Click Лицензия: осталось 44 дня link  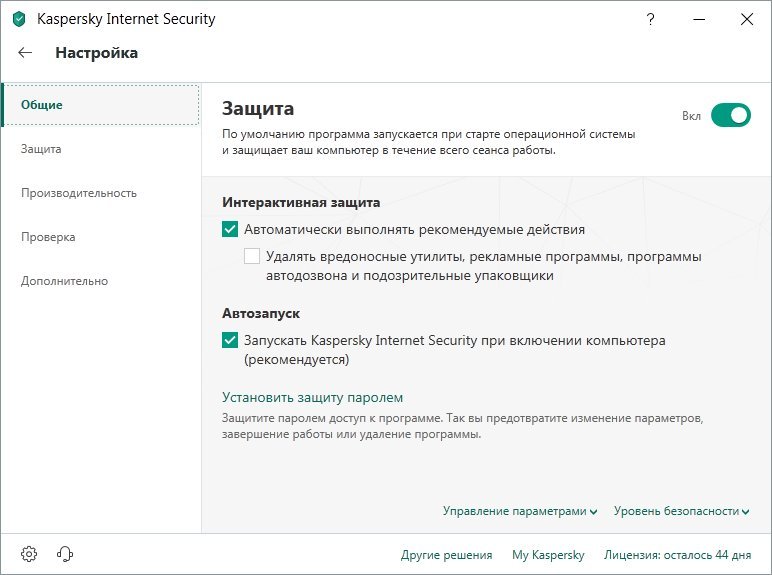pyautogui.click(x=677, y=555)
